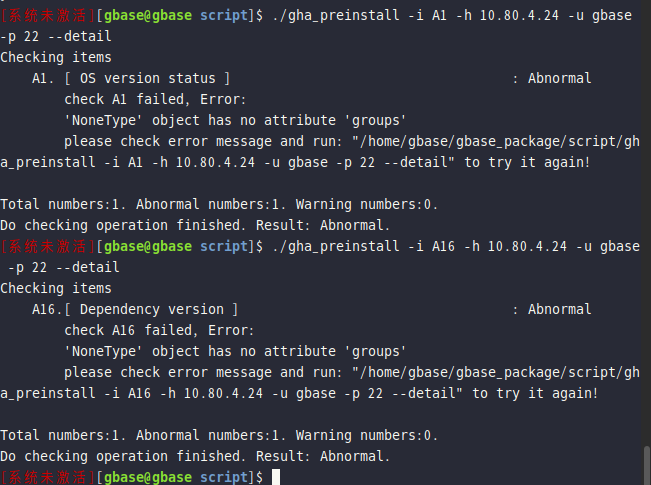Click the first 'Total numbers:1.' summary line
This screenshot has width=651, height=485.
click(x=219, y=204)
